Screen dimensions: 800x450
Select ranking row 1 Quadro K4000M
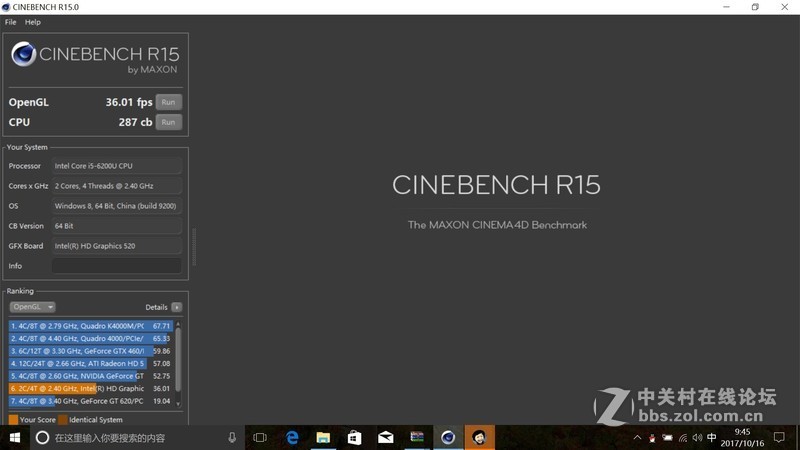coord(90,326)
